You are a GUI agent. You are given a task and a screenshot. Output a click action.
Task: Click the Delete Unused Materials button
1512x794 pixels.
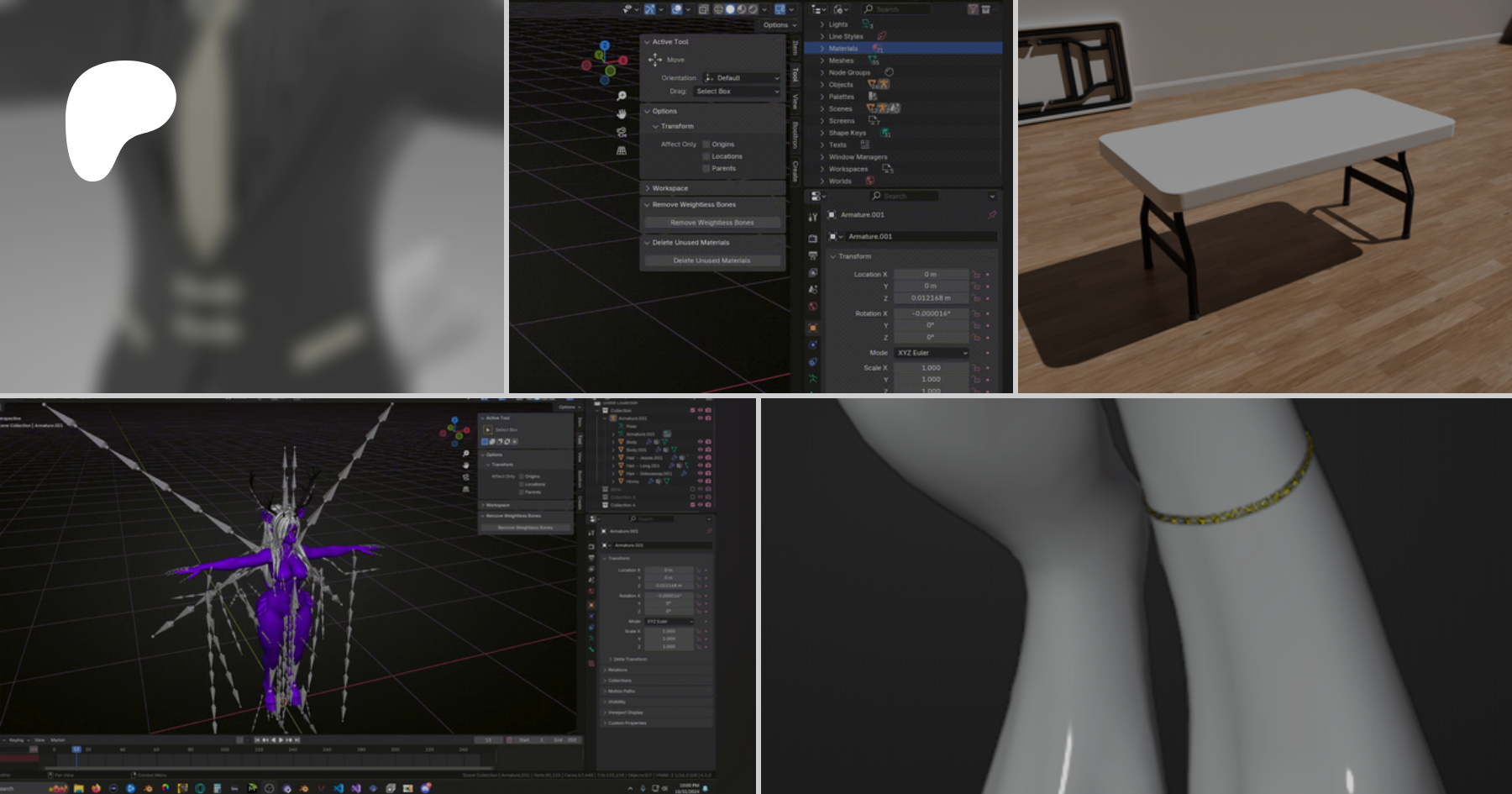point(711,260)
